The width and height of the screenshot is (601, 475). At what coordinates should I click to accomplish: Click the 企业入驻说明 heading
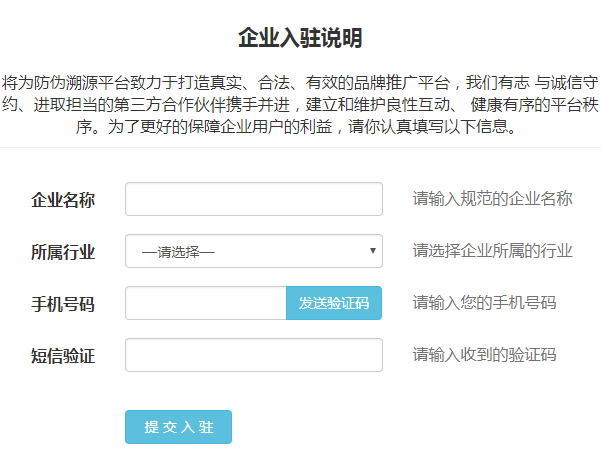[x=300, y=39]
